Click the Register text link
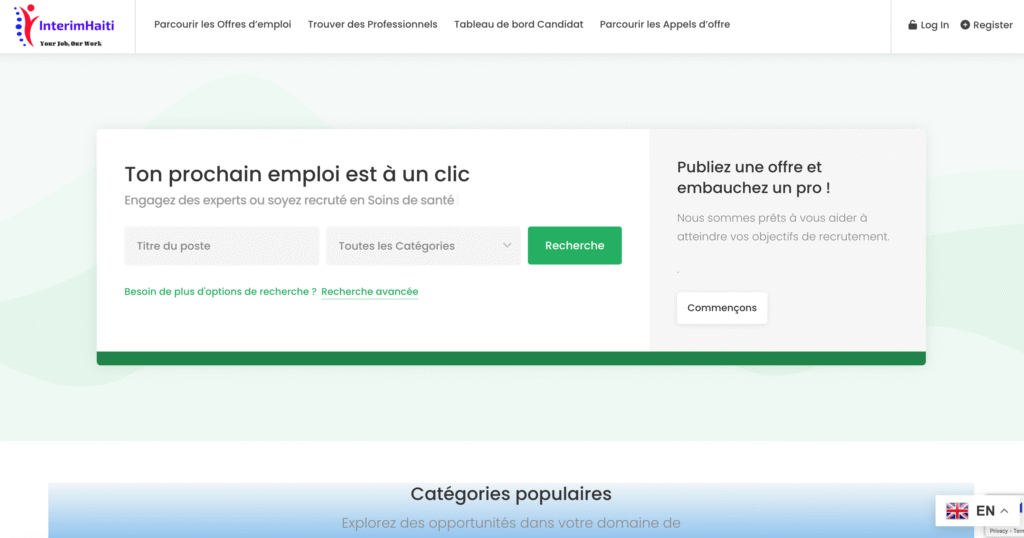Image resolution: width=1024 pixels, height=538 pixels. pos(993,25)
